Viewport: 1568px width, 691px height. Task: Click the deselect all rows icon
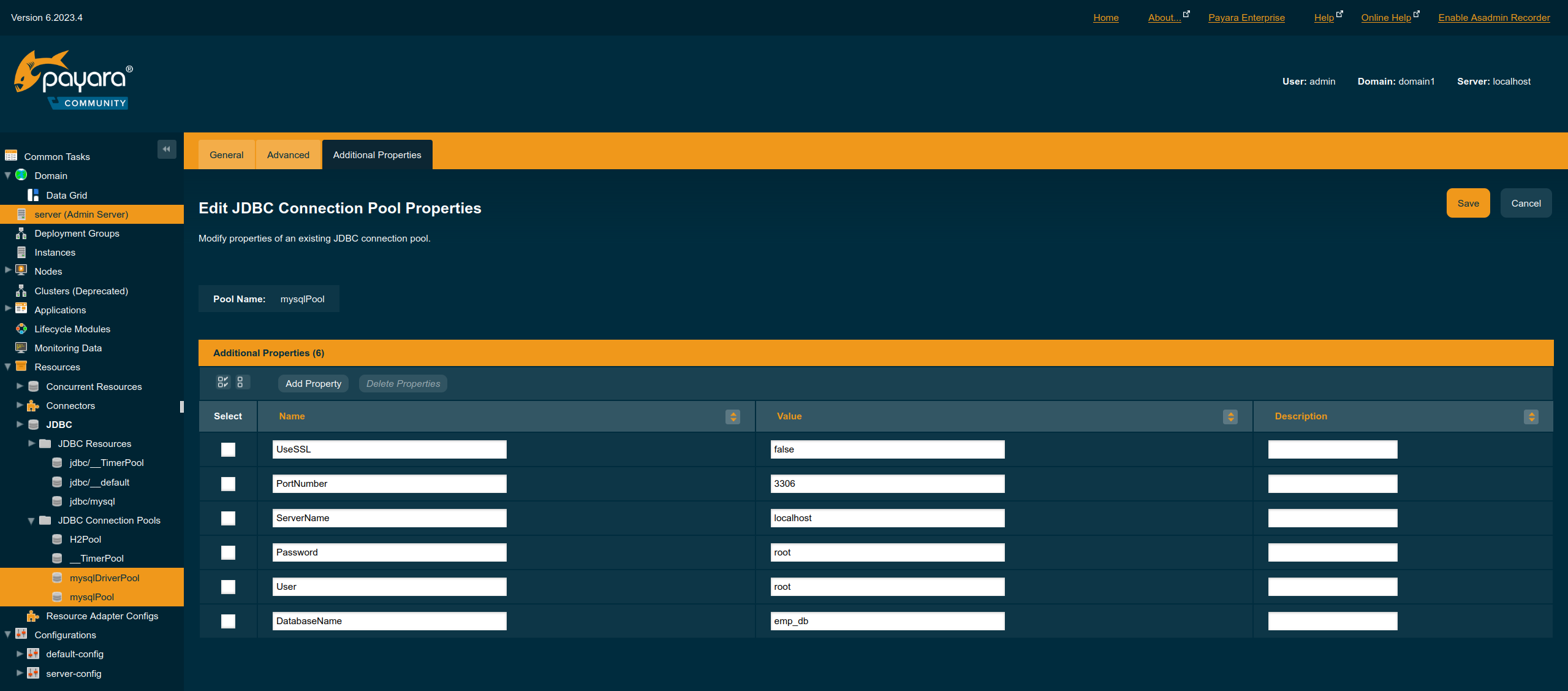(240, 383)
